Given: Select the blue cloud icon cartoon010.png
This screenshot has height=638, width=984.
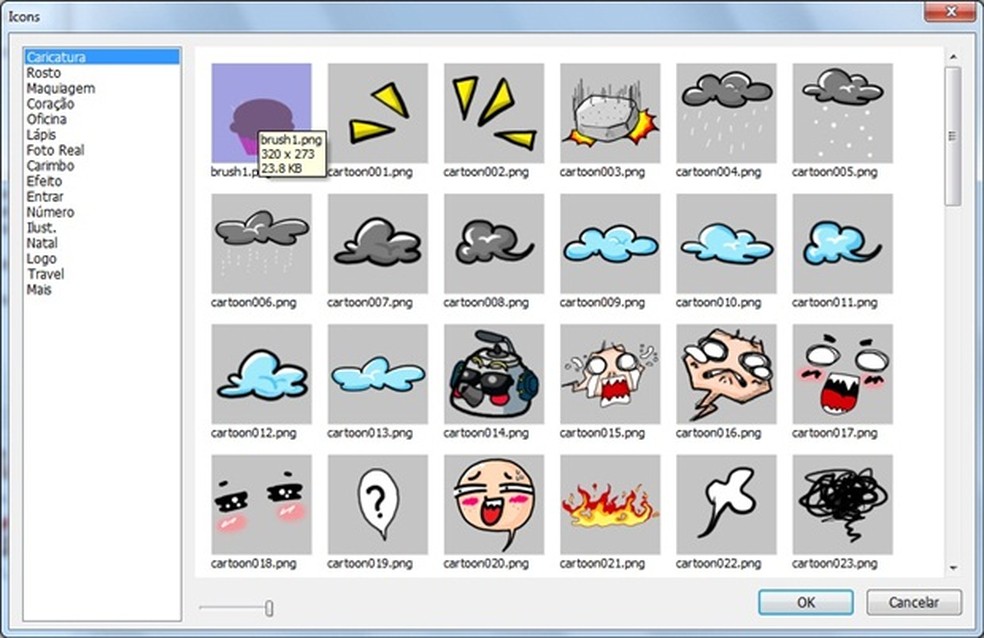Looking at the screenshot, I should point(725,242).
